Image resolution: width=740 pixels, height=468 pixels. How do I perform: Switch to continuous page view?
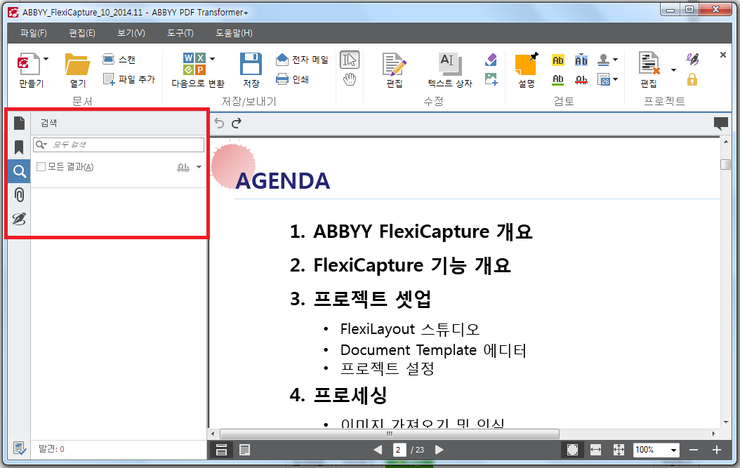pyautogui.click(x=221, y=450)
